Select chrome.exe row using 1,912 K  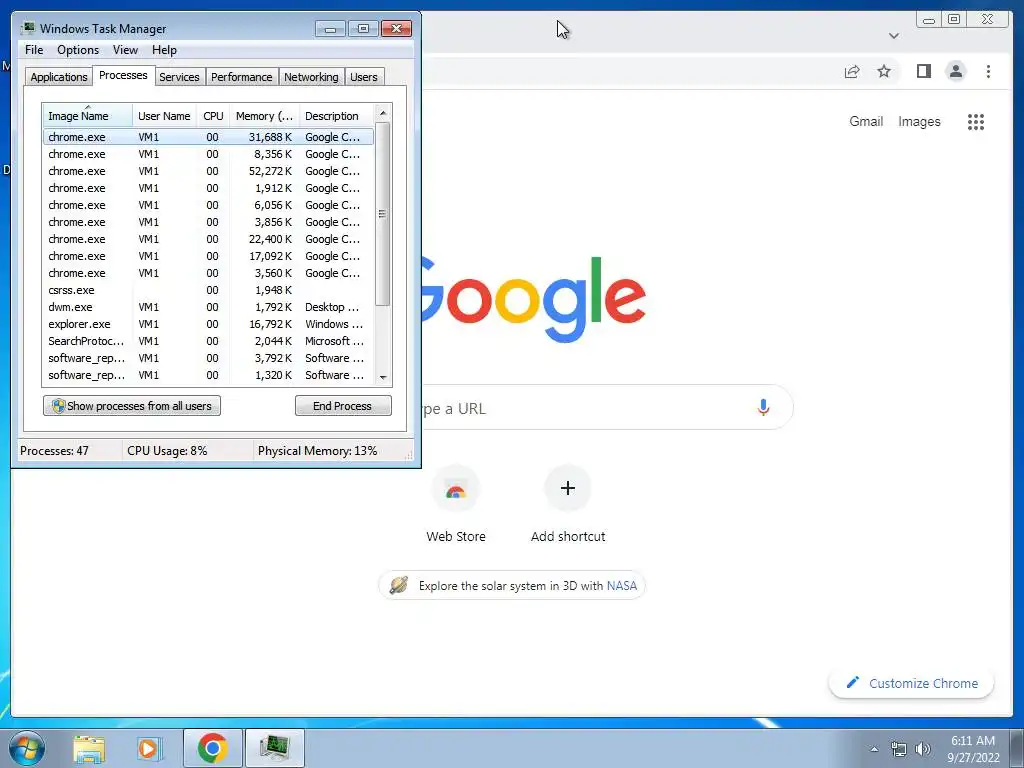208,188
